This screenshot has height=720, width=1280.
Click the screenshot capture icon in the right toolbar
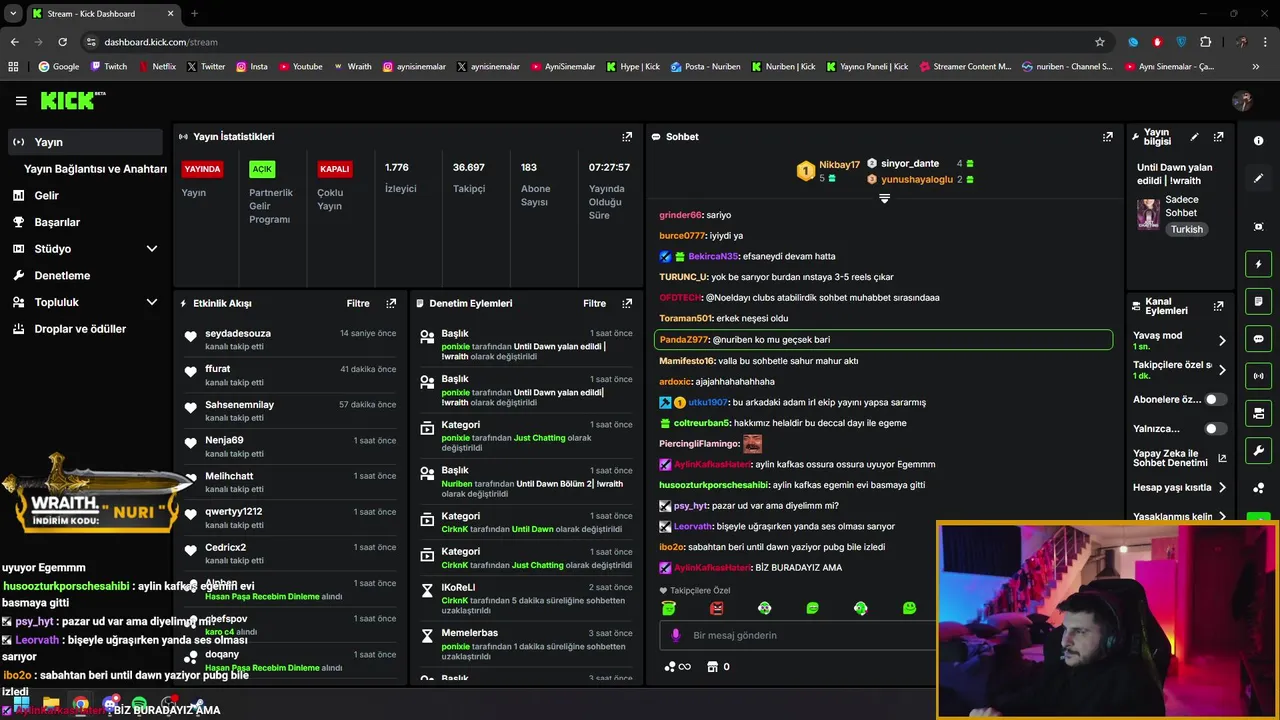1258,227
